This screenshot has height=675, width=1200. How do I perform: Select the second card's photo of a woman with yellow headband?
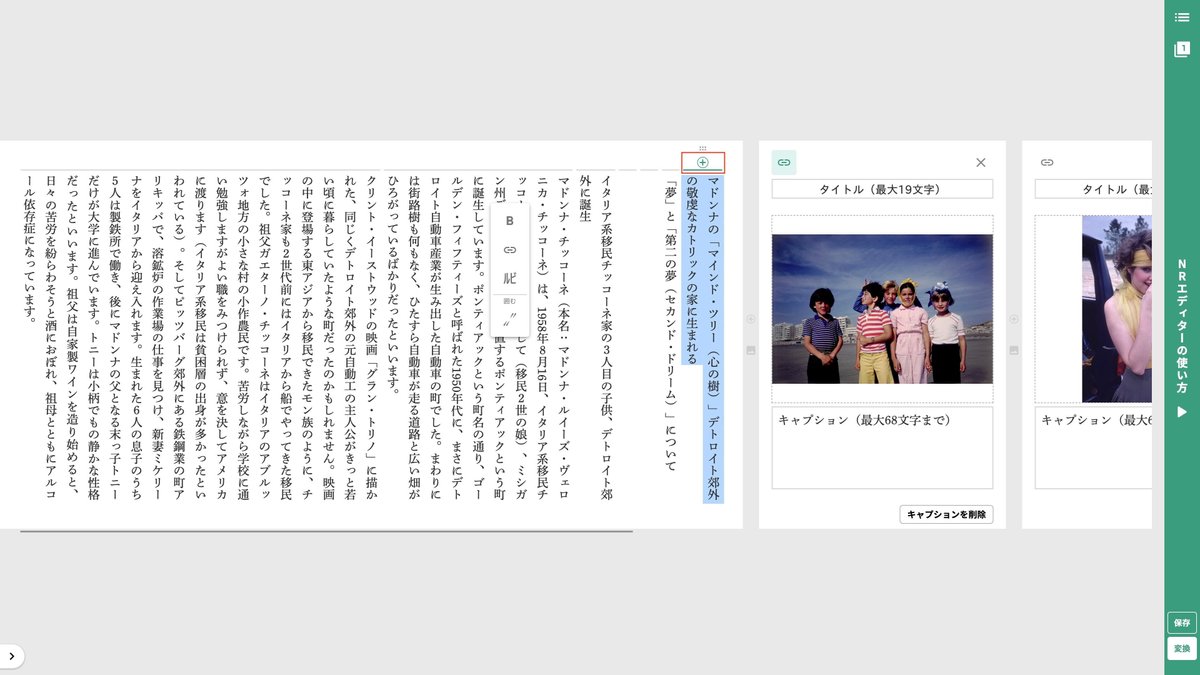[1117, 309]
